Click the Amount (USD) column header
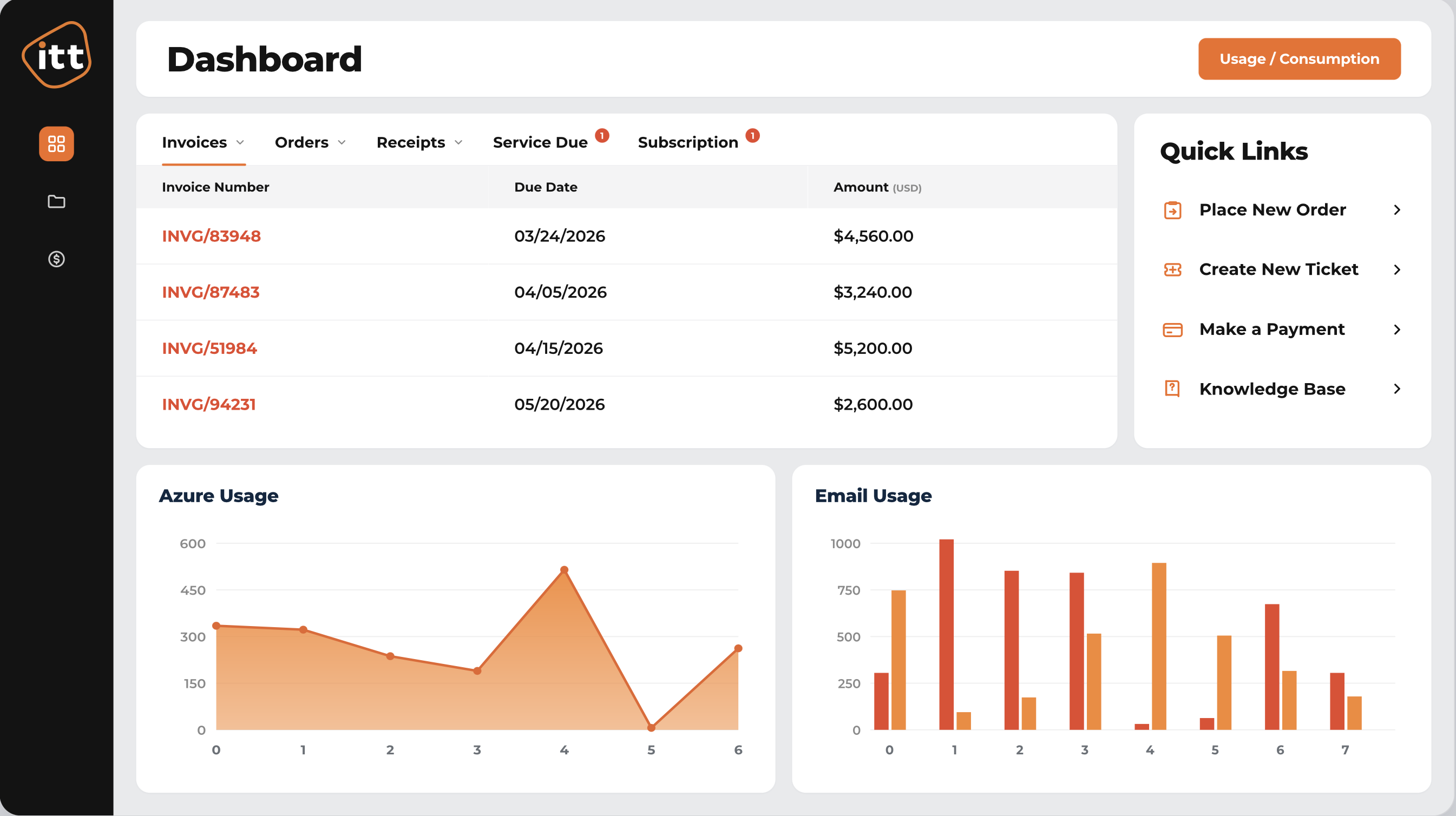 pos(877,187)
